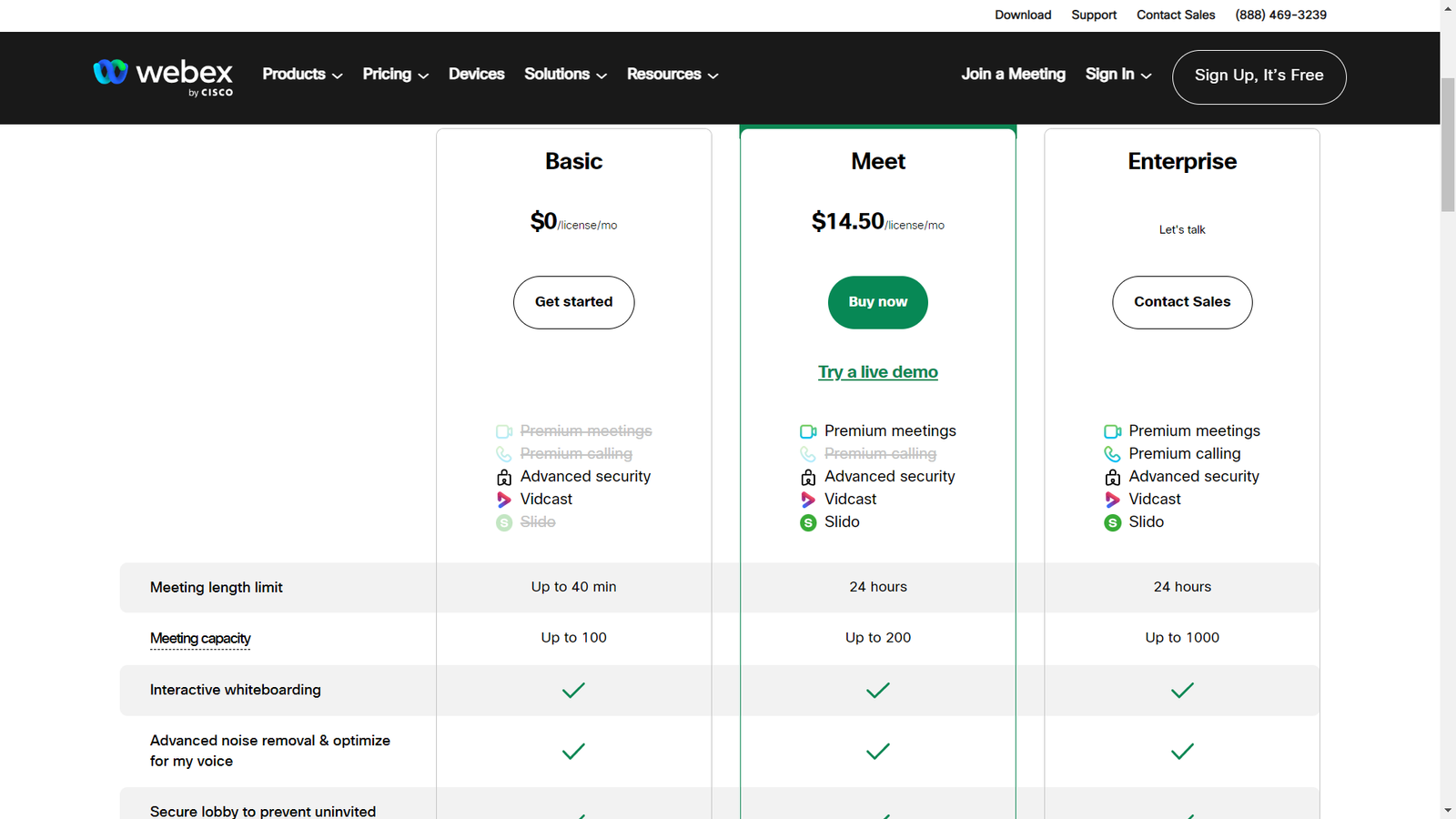Click Advanced security lock icon in Meet plan

click(808, 477)
